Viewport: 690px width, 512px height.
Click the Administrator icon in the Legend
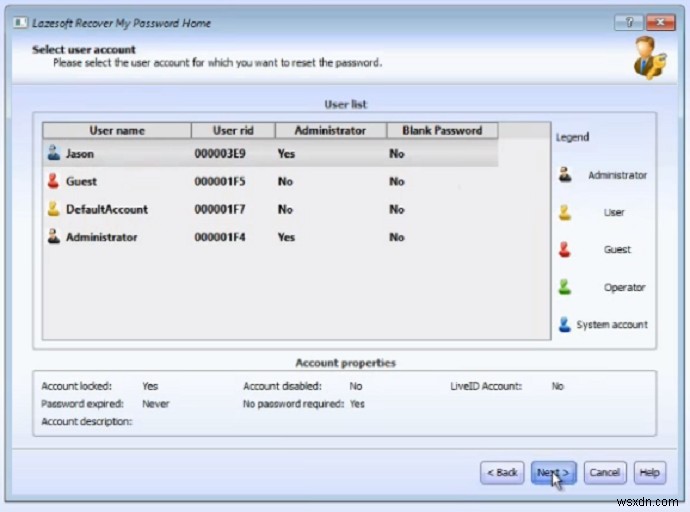pos(565,175)
